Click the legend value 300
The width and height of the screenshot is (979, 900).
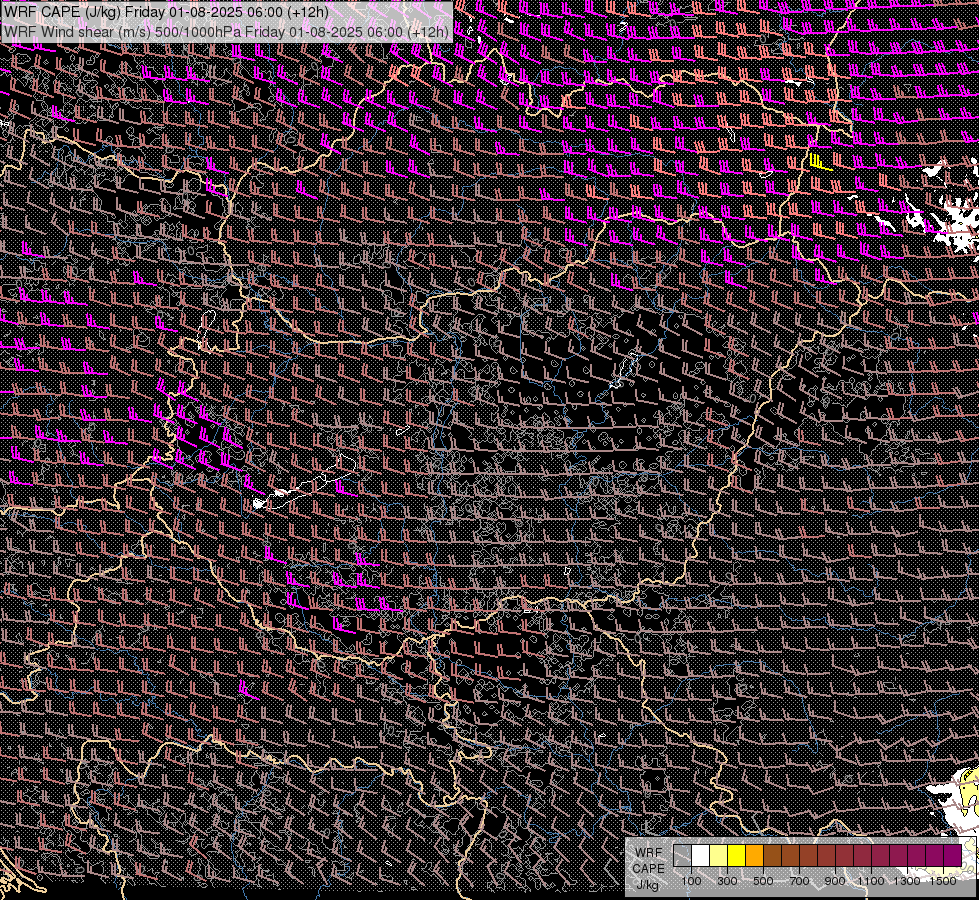727,881
